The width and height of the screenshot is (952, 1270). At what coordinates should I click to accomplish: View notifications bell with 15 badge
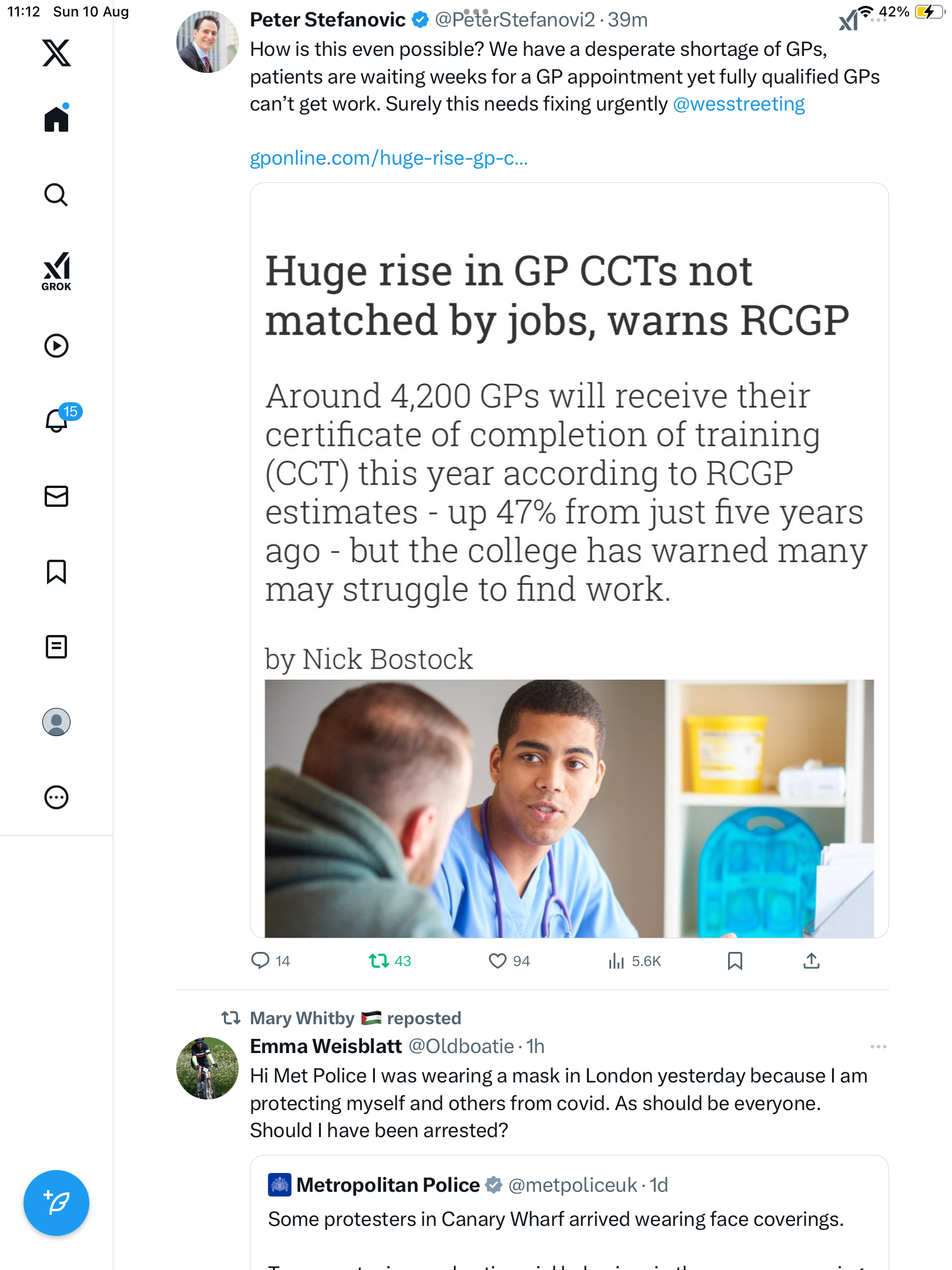pos(58,420)
